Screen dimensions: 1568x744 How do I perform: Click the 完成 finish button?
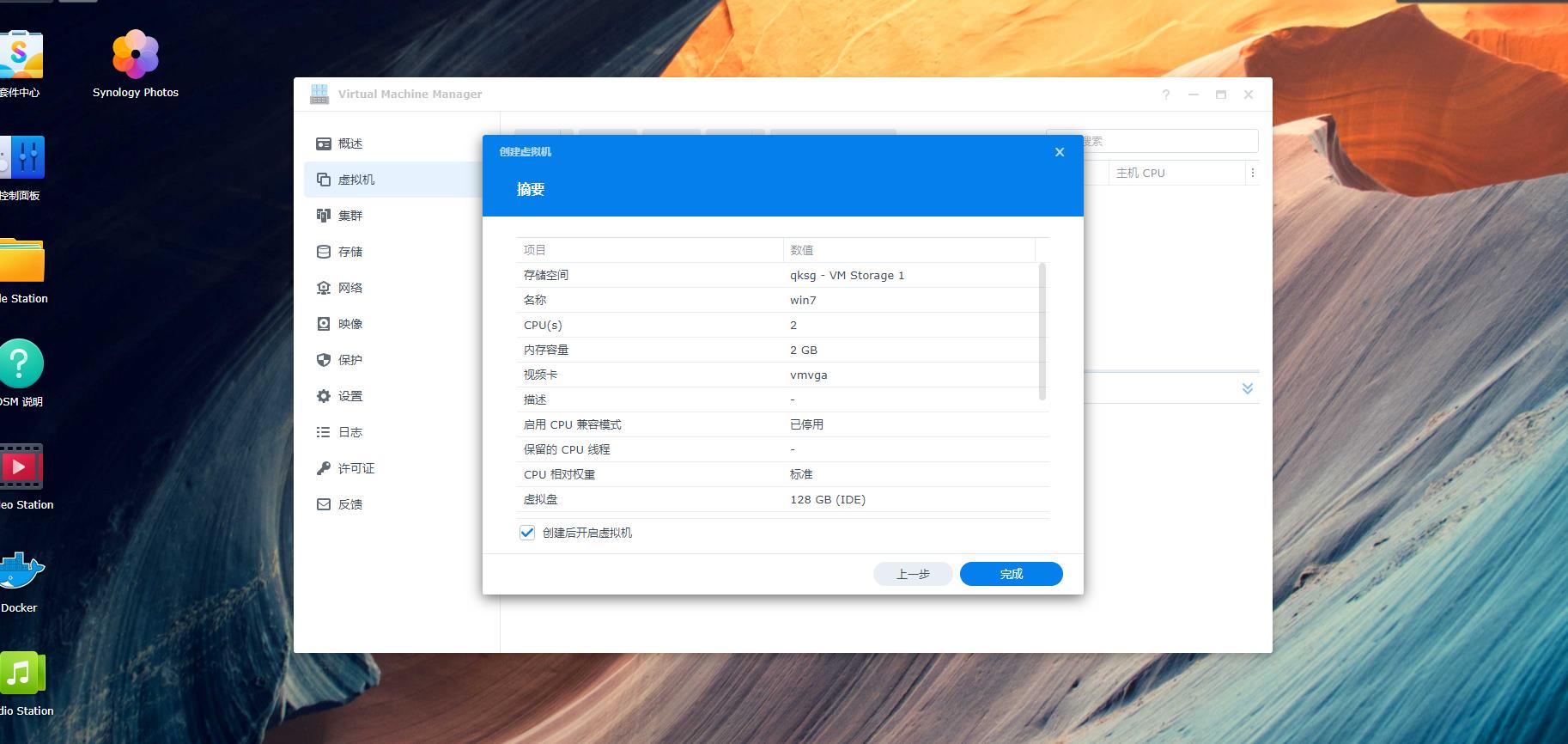tap(1011, 574)
